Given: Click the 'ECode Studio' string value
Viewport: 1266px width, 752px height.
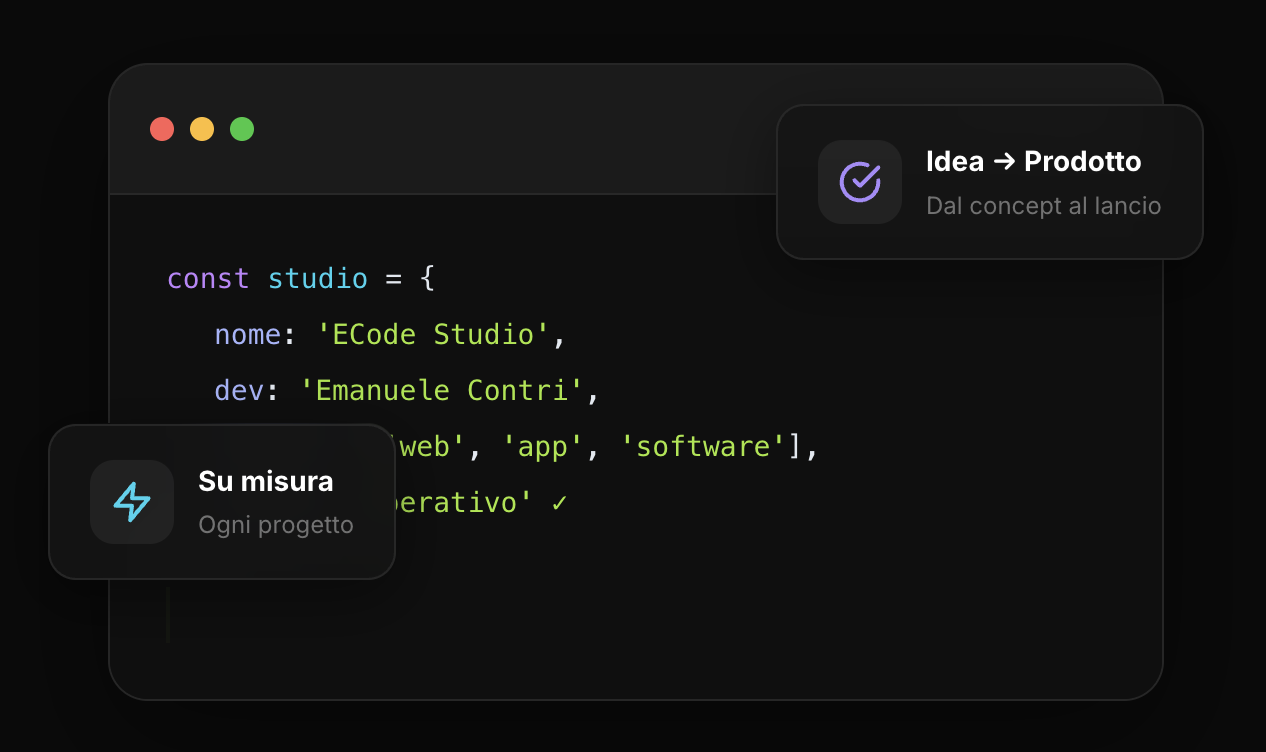Looking at the screenshot, I should point(434,334).
